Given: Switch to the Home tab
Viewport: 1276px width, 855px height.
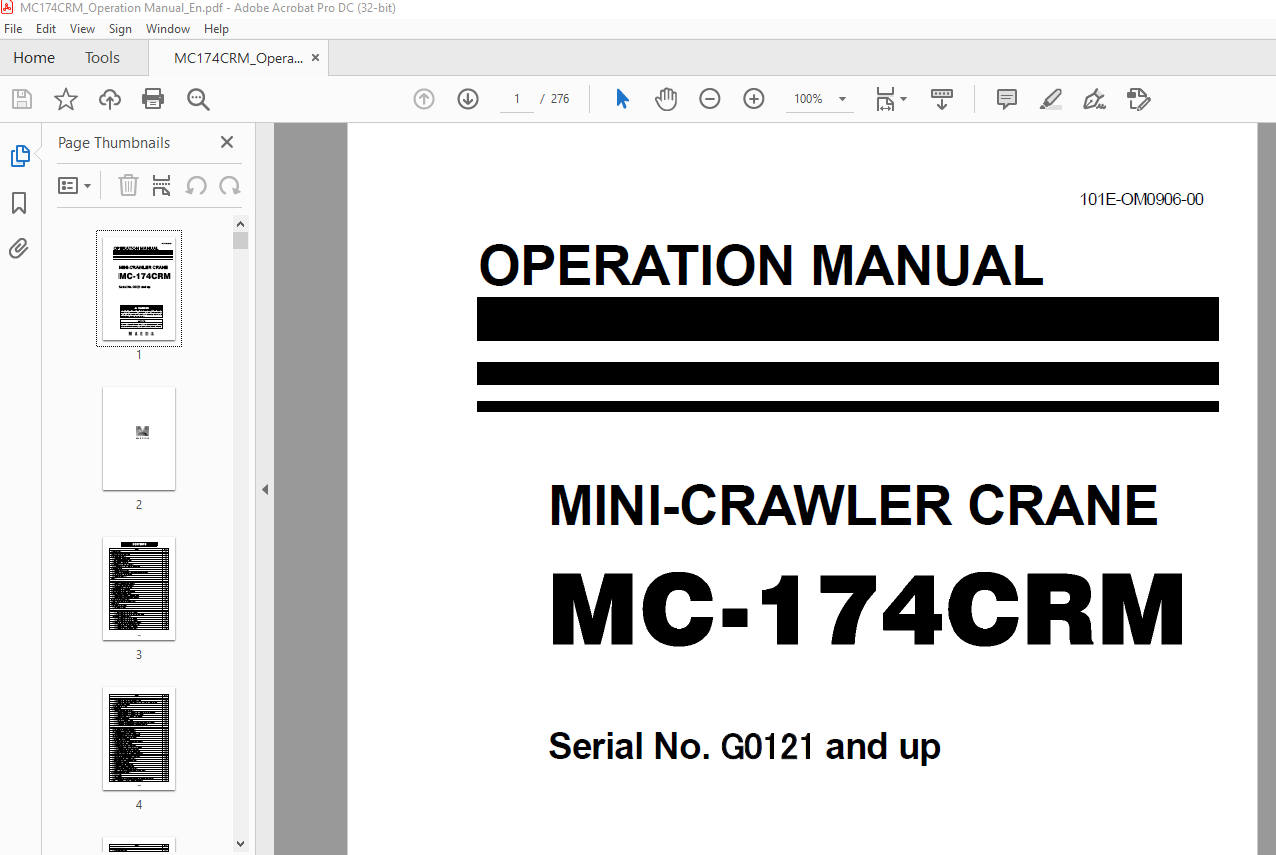Looking at the screenshot, I should [x=34, y=58].
